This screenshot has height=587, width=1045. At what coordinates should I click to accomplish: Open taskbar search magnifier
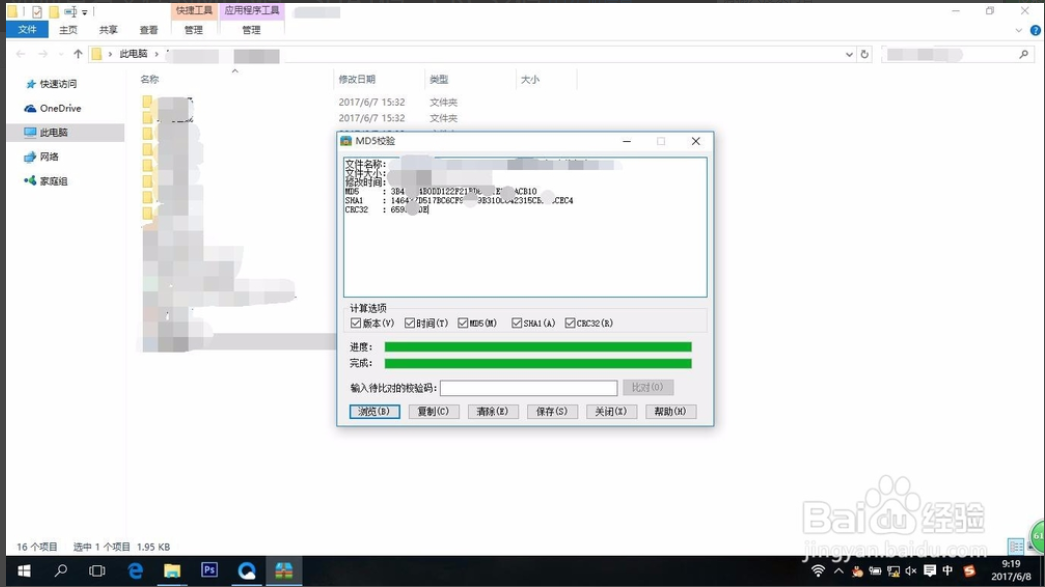pos(61,571)
